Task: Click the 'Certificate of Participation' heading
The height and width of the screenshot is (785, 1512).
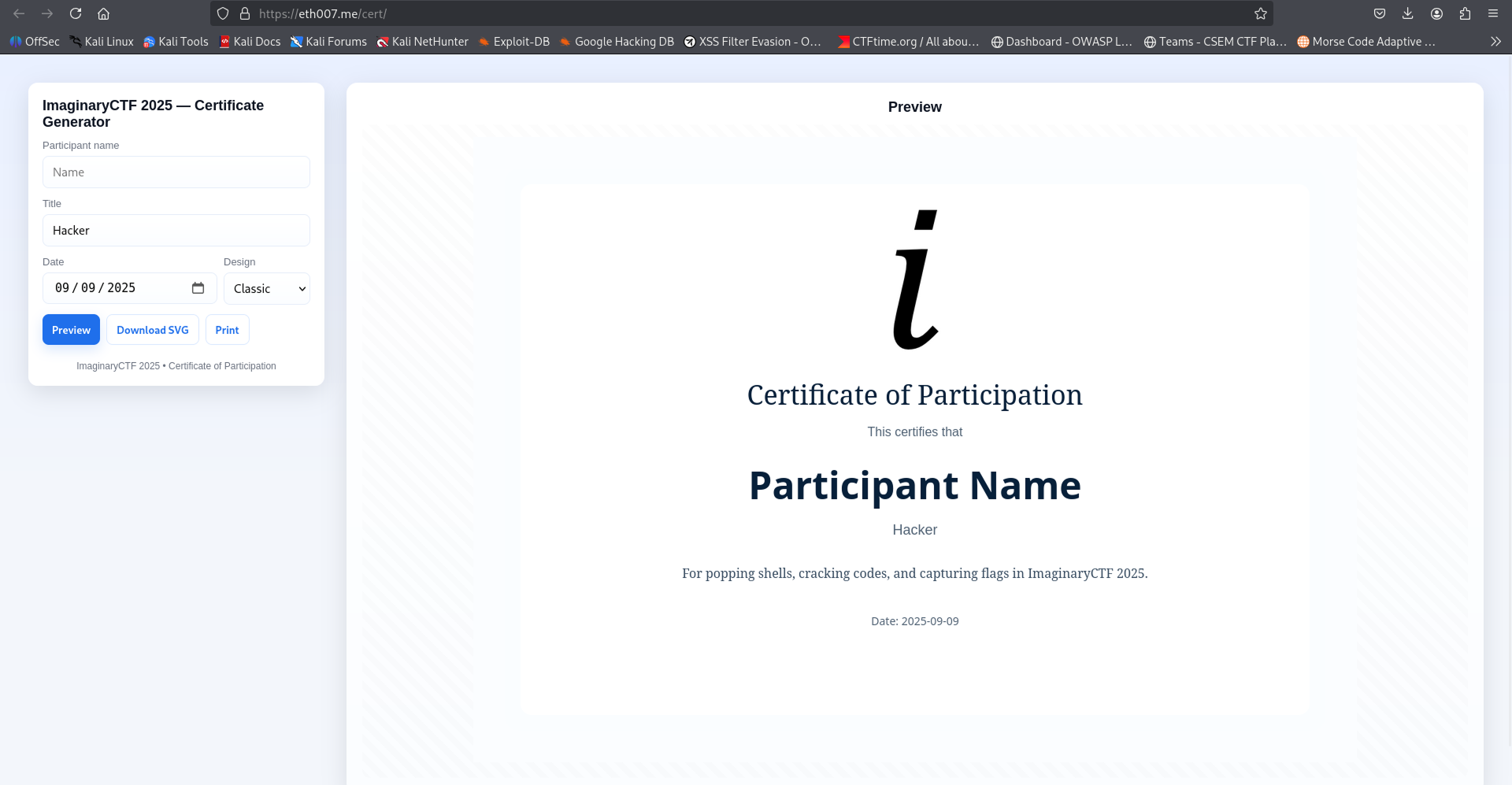Action: click(915, 395)
